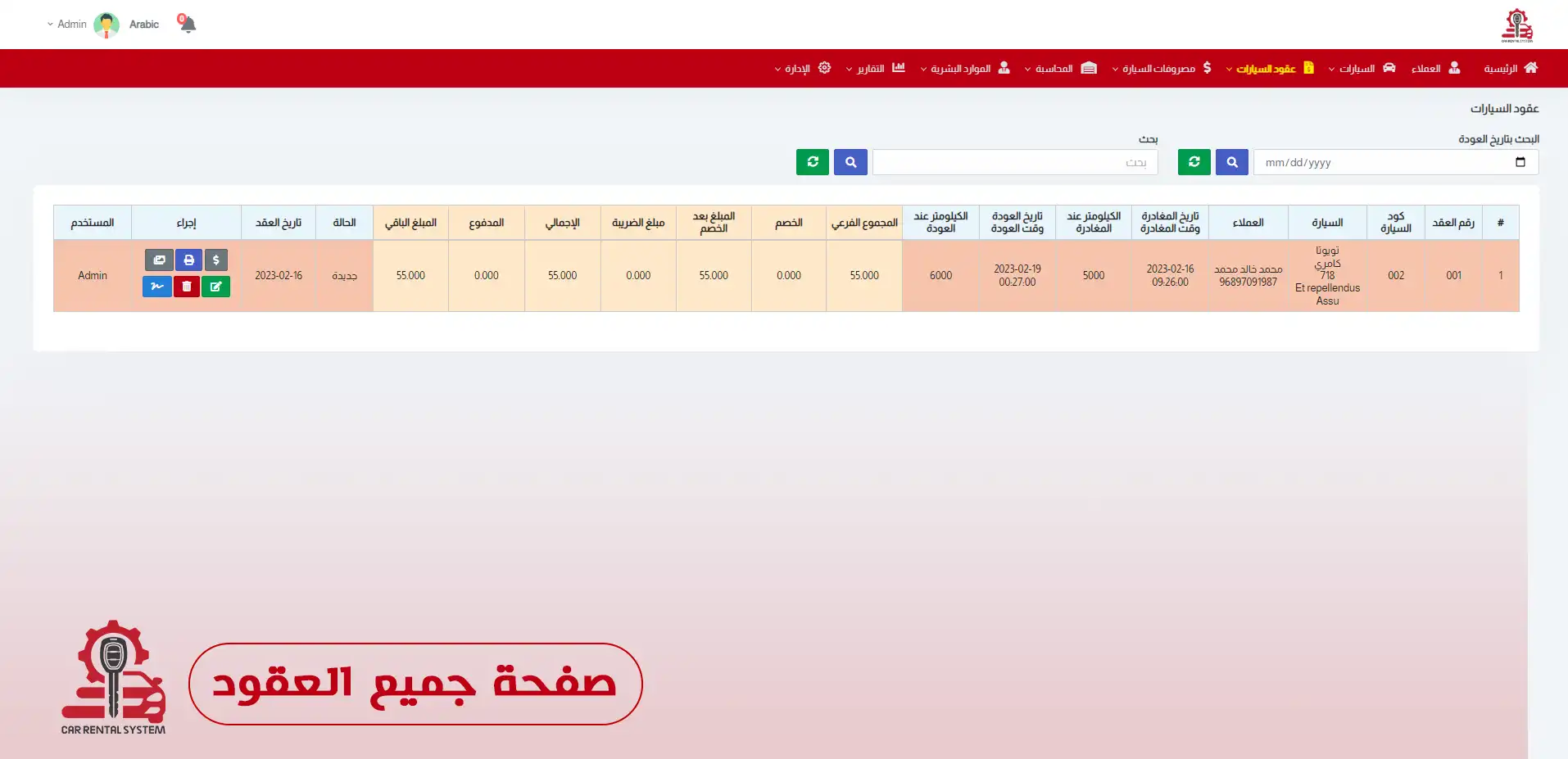Click the dollar payment icon in row

[x=216, y=260]
